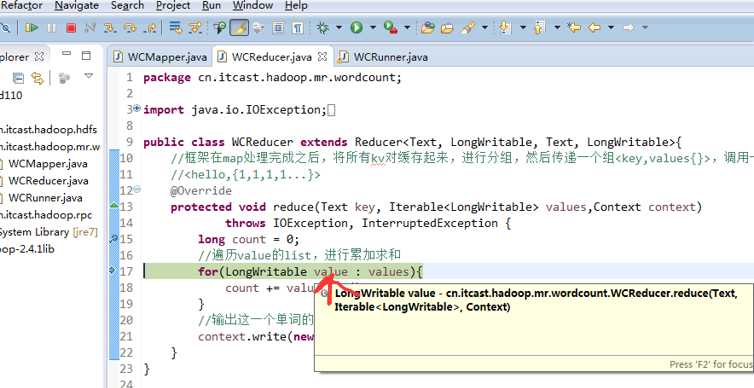Click Collapse All in Package Explorer
Viewport: 754px width, 388px height.
click(18, 77)
